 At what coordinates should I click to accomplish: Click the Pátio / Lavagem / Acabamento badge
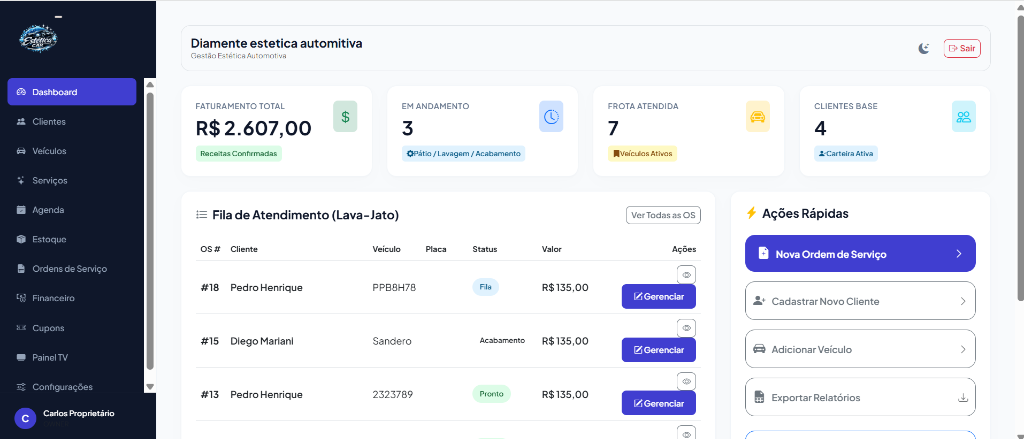(464, 154)
